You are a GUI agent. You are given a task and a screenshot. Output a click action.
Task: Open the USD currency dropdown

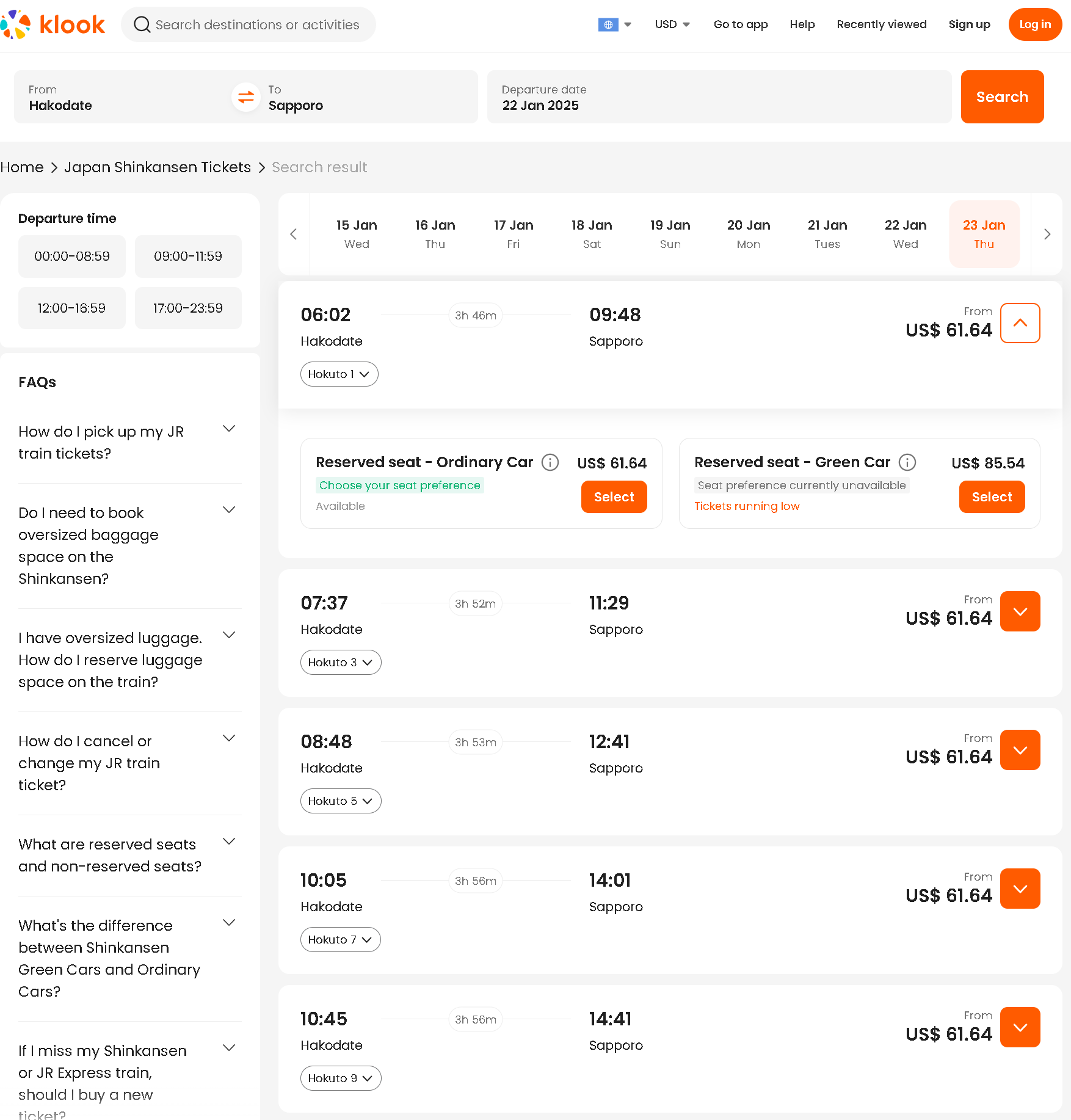click(672, 24)
